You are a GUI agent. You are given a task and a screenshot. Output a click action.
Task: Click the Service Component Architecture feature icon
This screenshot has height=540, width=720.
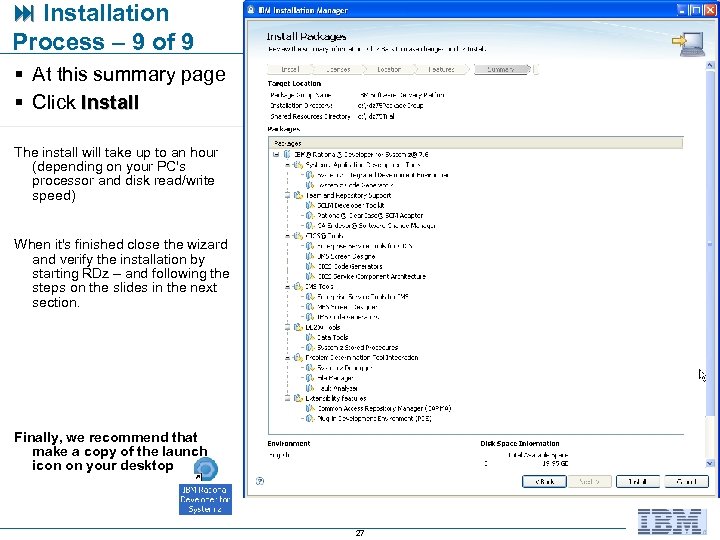pos(310,276)
